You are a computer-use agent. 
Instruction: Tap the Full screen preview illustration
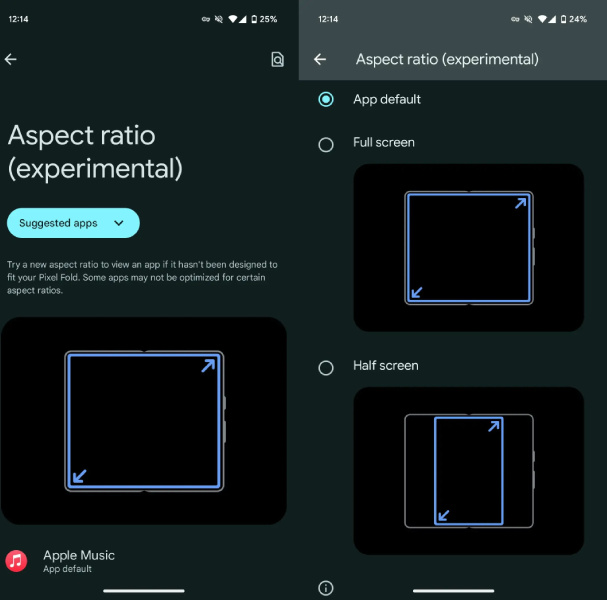tap(468, 248)
